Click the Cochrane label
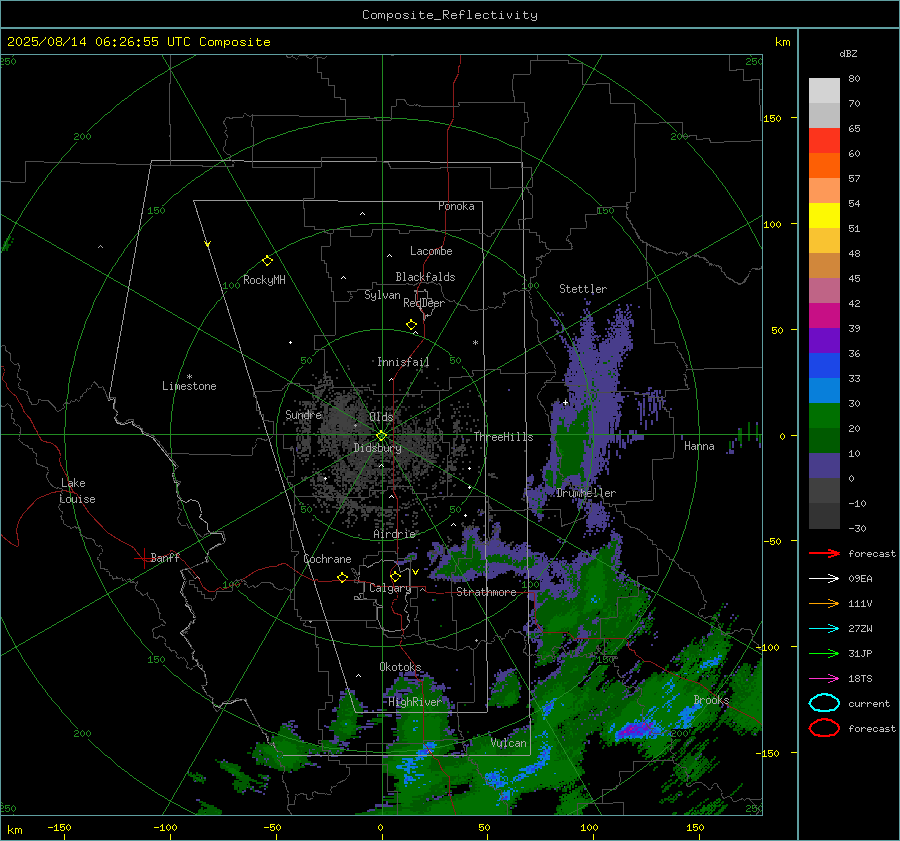The width and height of the screenshot is (900, 841). click(x=327, y=559)
